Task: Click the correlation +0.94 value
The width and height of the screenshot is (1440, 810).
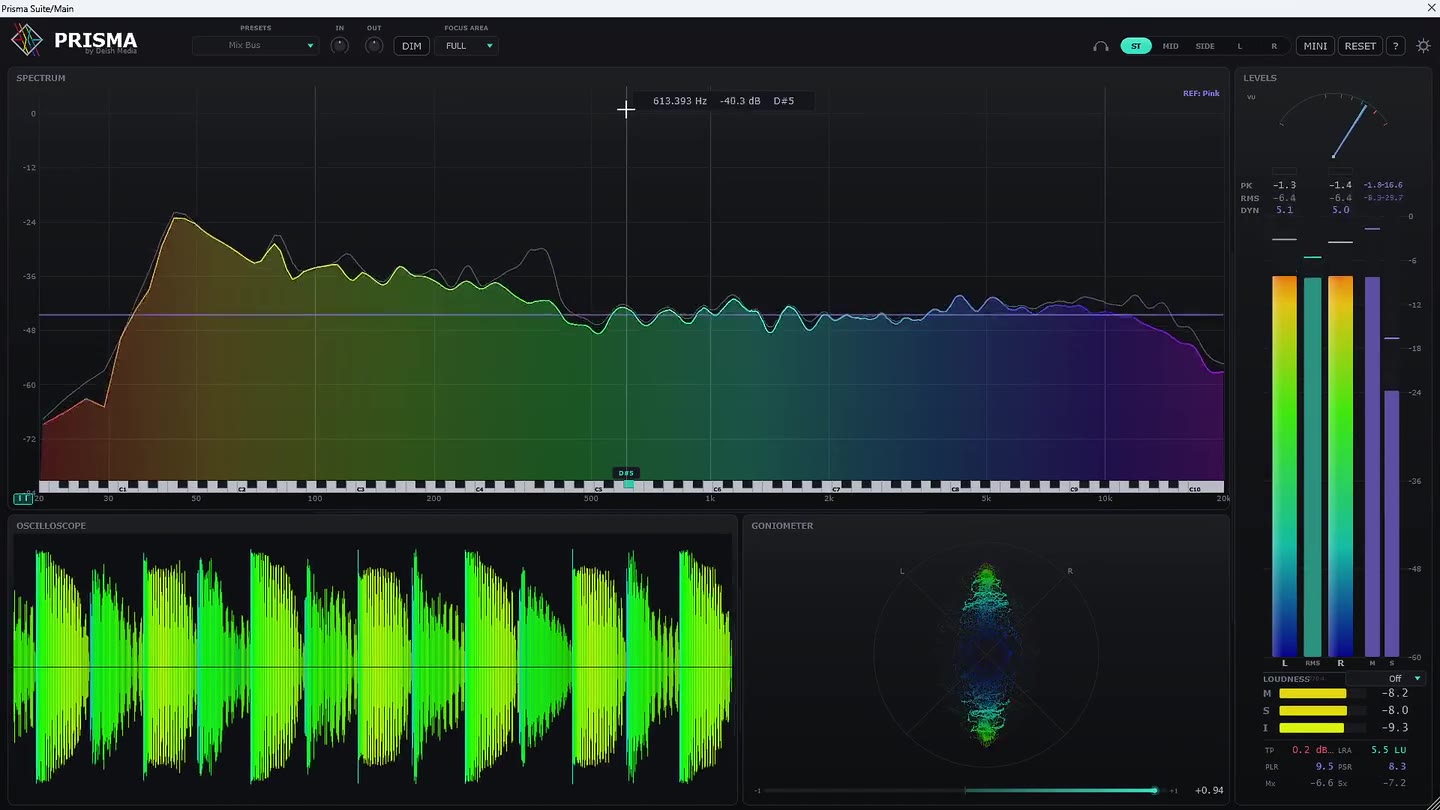Action: point(1210,790)
